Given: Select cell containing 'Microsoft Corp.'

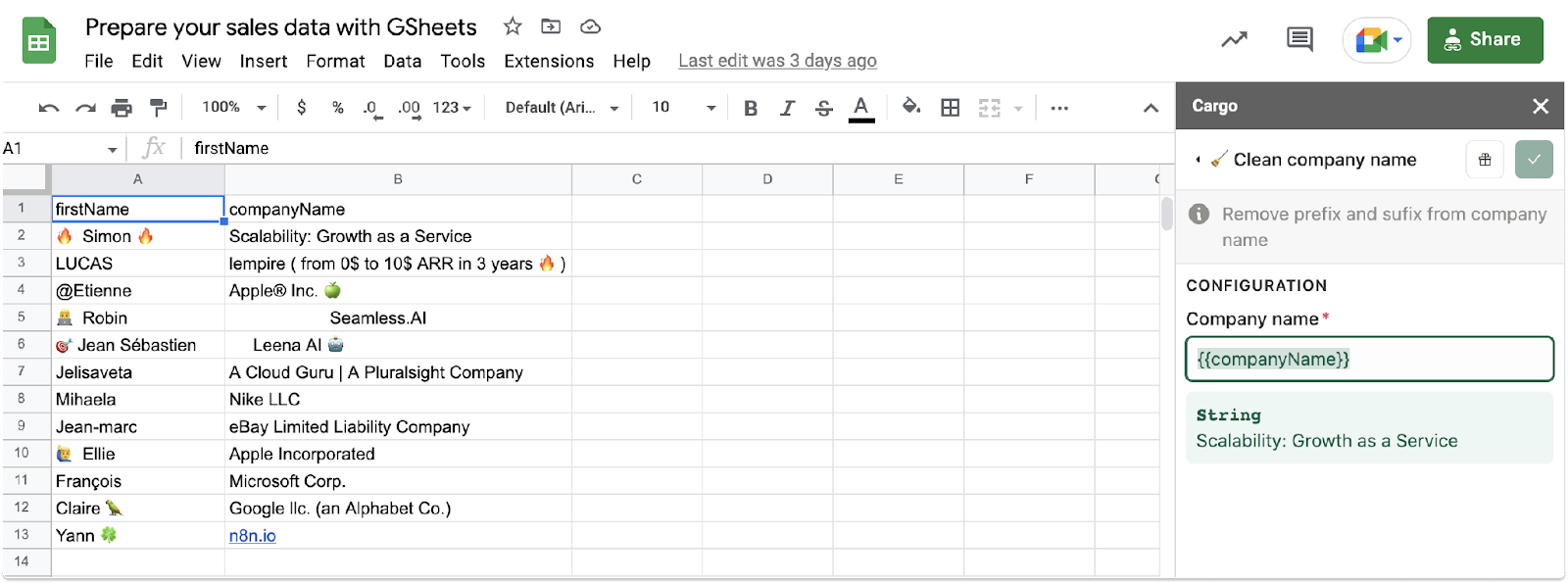Looking at the screenshot, I should coord(398,481).
